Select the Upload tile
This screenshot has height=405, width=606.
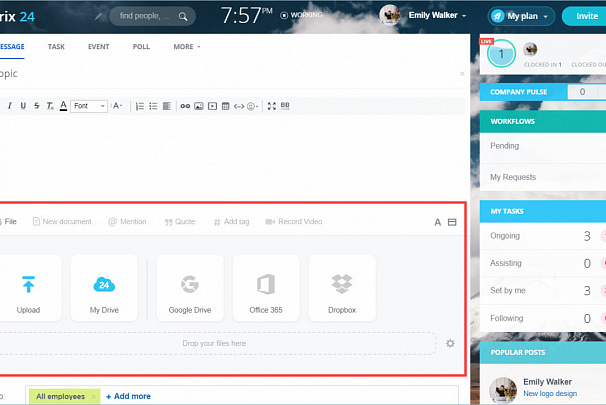tap(29, 288)
